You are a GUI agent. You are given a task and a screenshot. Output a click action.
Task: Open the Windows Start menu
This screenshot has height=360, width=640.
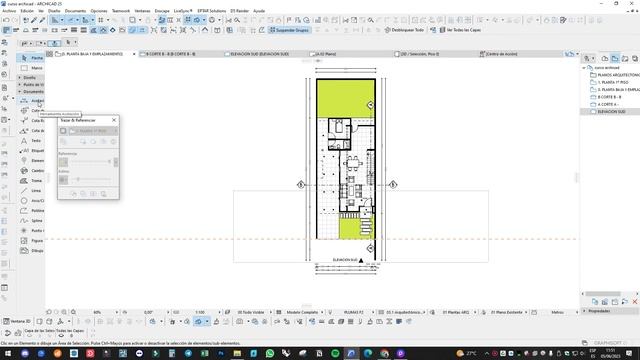8,353
